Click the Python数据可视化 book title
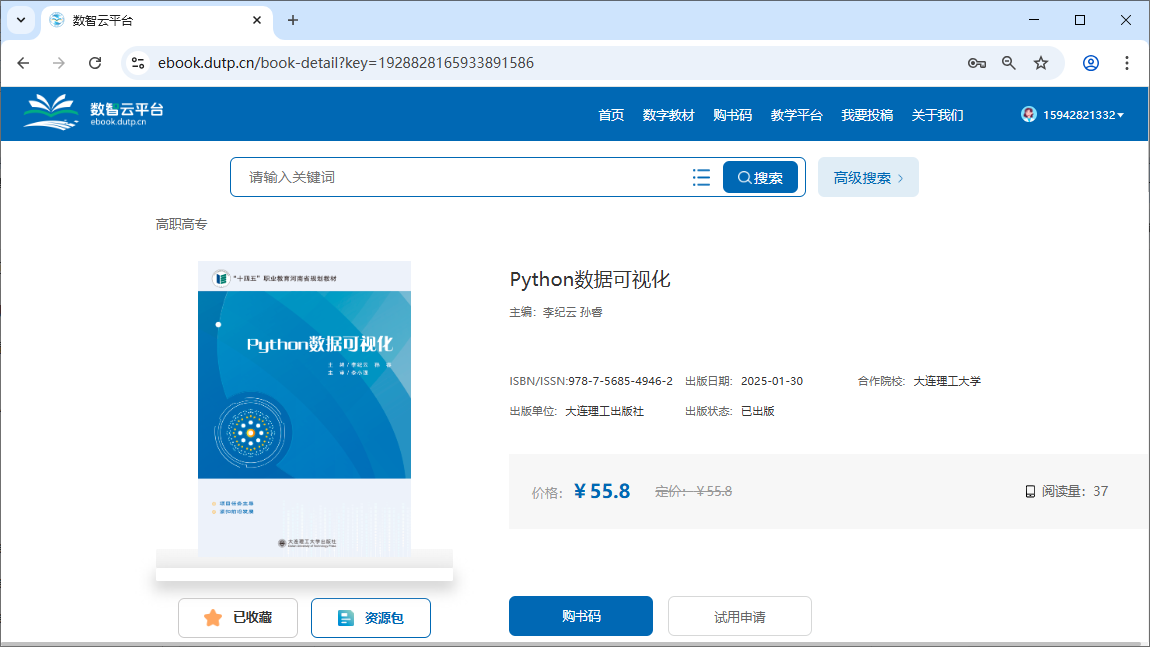Image resolution: width=1150 pixels, height=647 pixels. click(590, 279)
